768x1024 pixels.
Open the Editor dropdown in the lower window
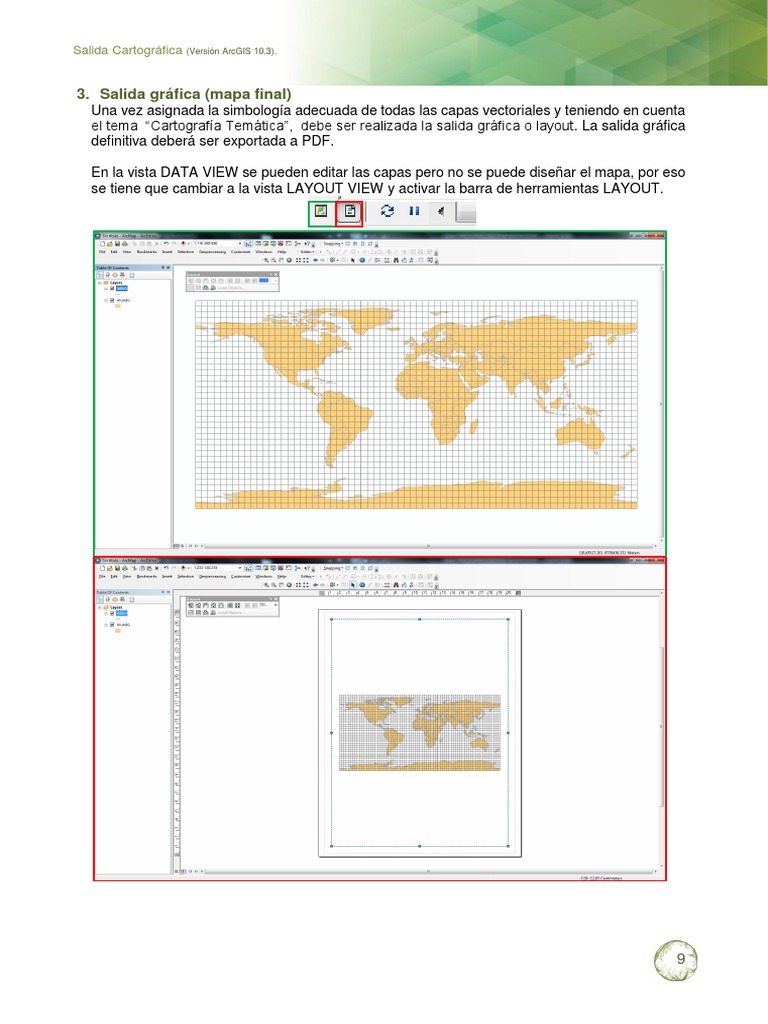coord(308,577)
